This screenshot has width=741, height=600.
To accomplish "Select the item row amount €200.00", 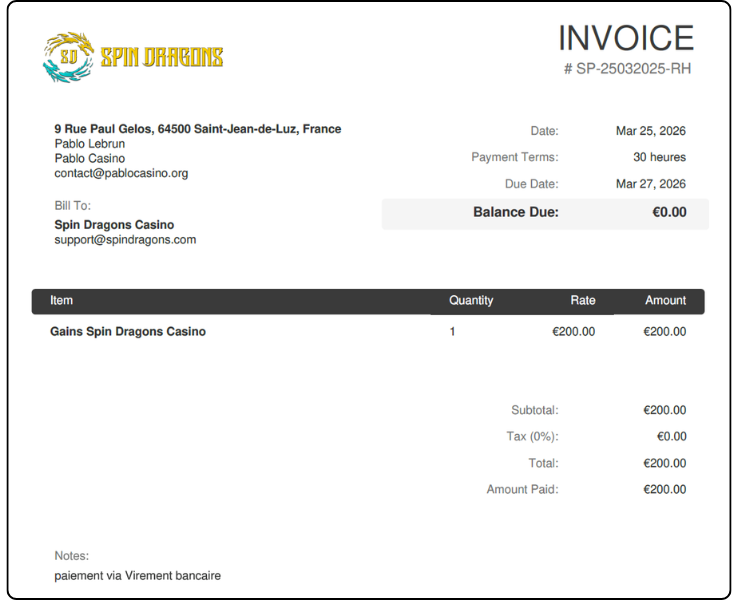I will tap(664, 332).
